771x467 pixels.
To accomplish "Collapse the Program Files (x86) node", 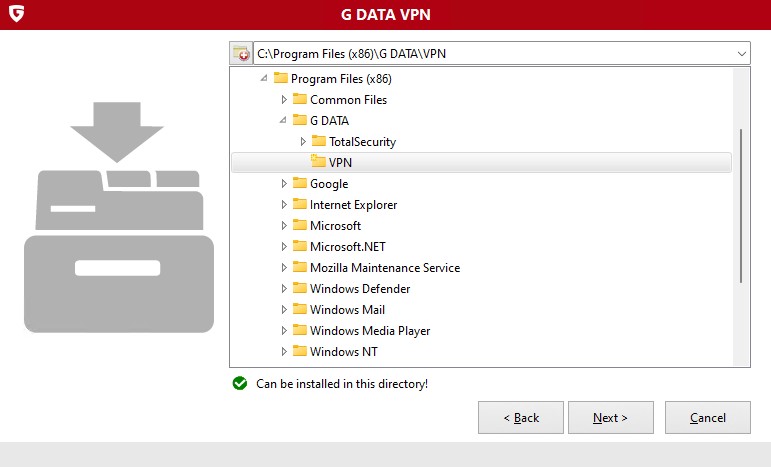I will click(x=264, y=78).
